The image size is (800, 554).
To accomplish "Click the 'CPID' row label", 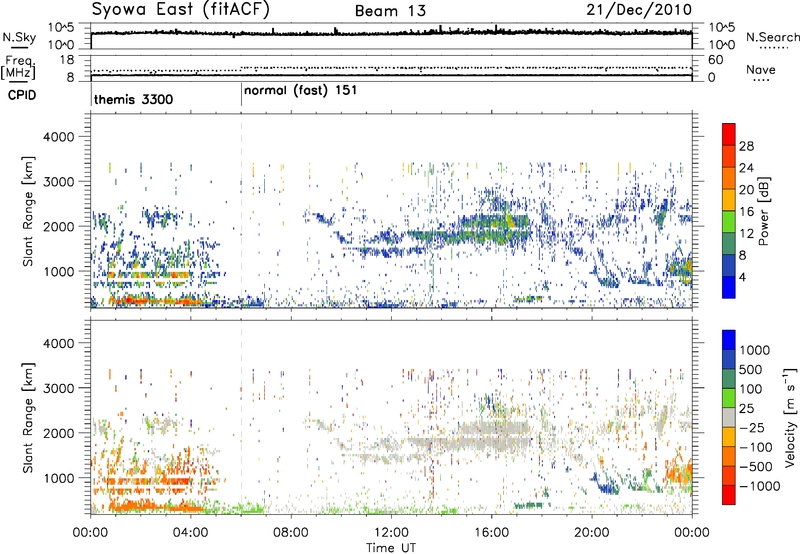I will 22,95.
